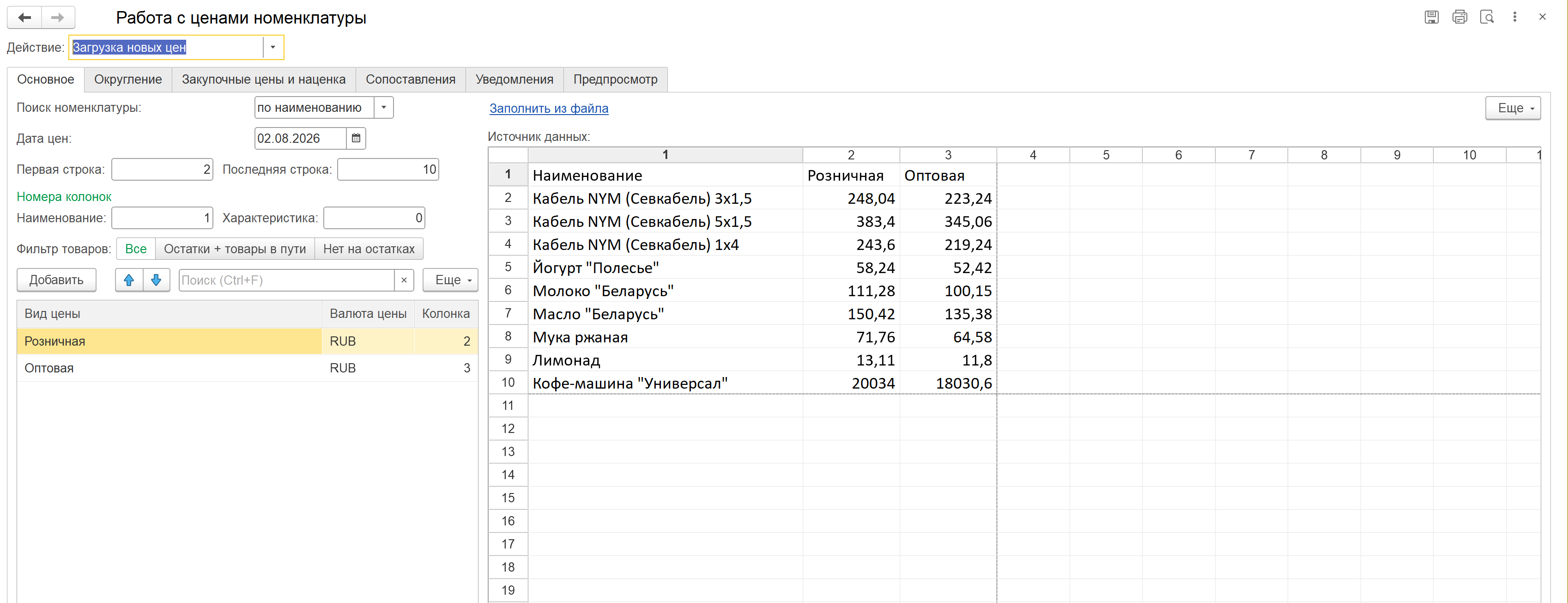Move the price type row down

click(157, 280)
